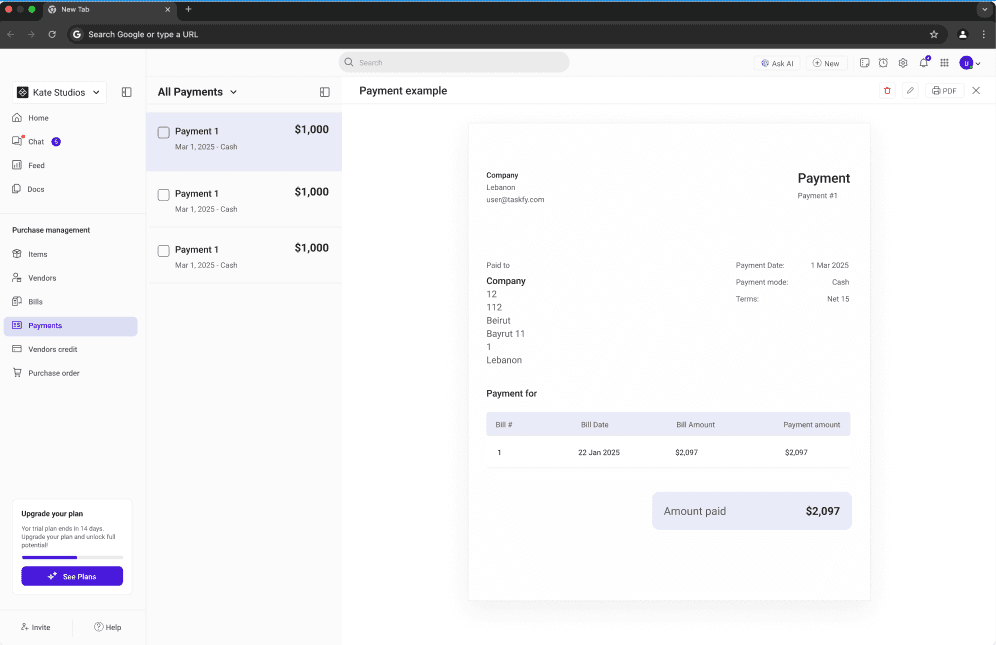The image size is (996, 645).
Task: Open the user avatar account menu
Action: click(x=969, y=63)
